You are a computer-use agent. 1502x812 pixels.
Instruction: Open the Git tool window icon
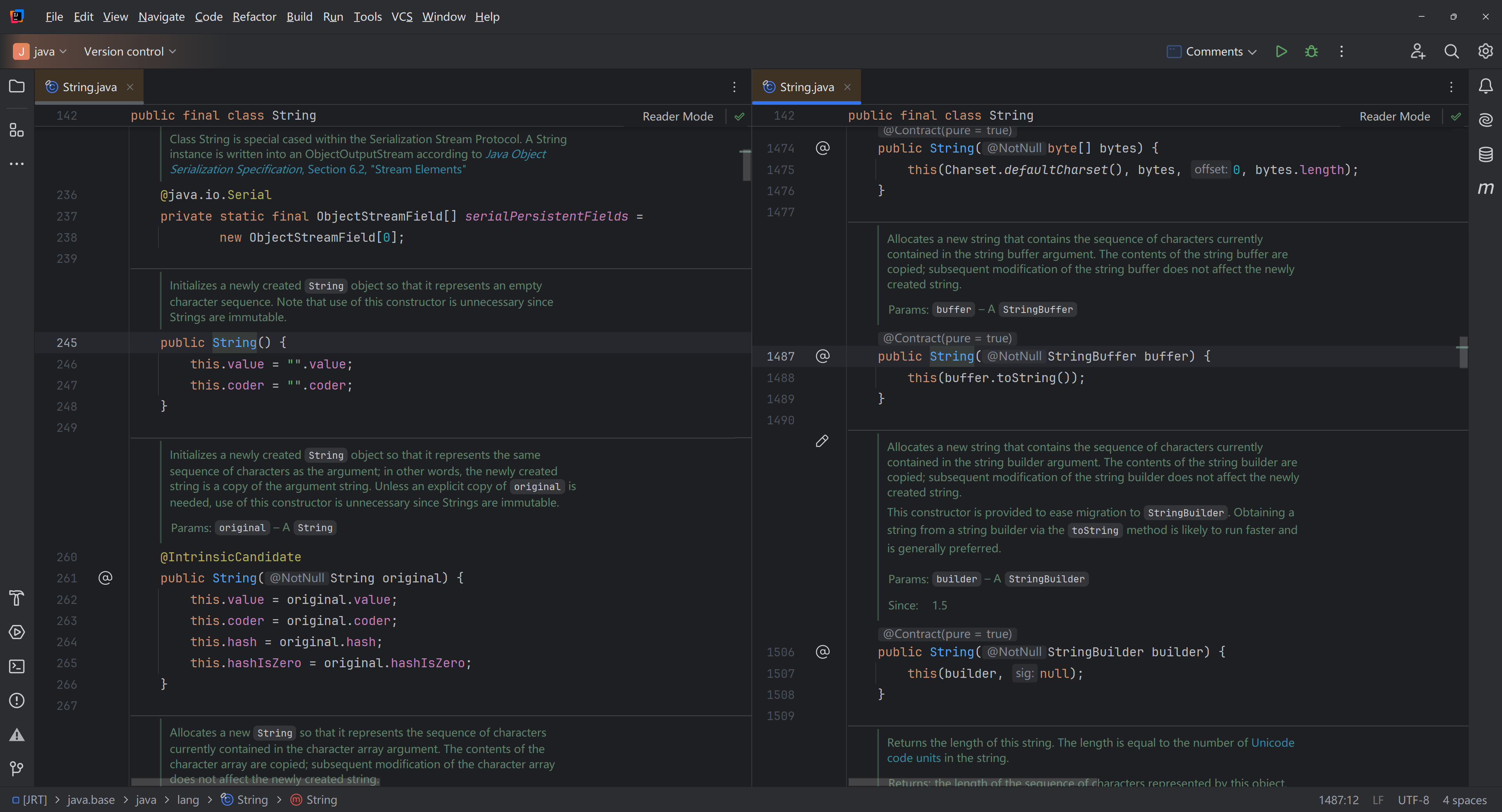coord(17,768)
